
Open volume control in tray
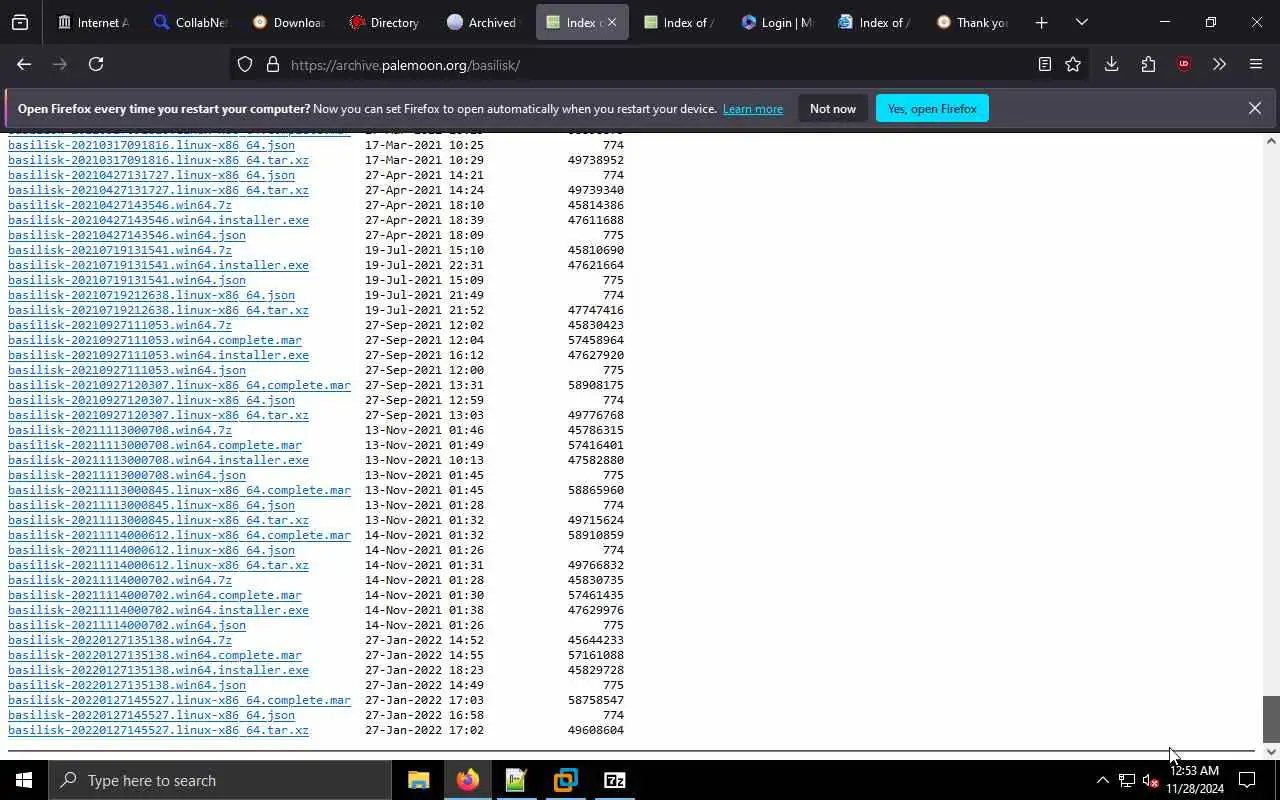(x=1150, y=780)
